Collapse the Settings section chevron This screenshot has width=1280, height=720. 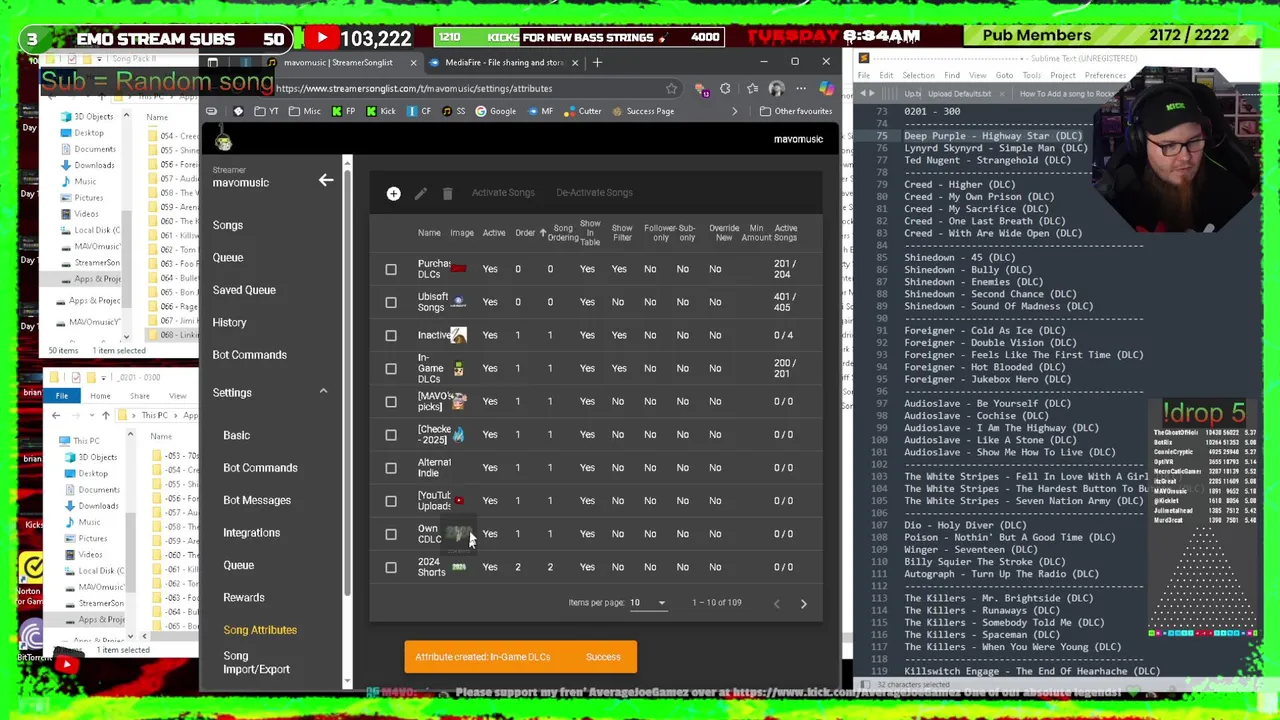coord(323,392)
